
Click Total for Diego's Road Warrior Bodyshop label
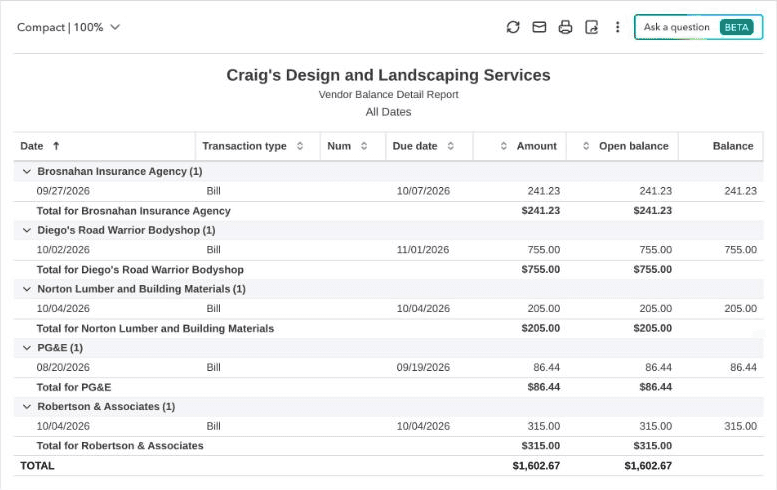point(140,270)
